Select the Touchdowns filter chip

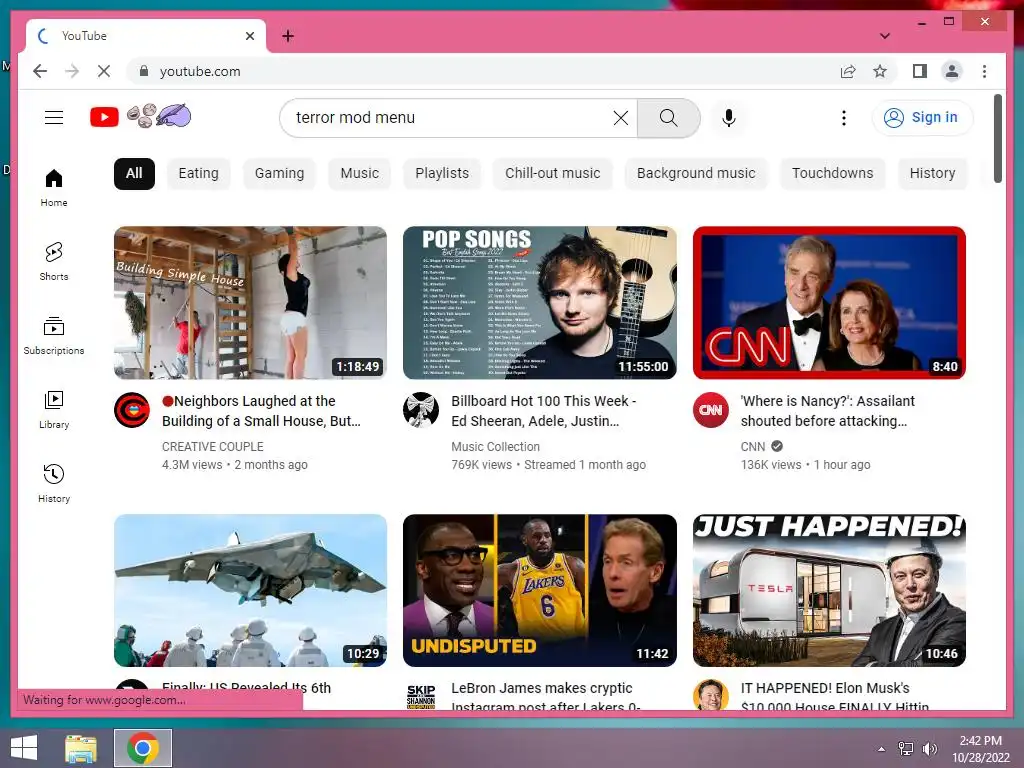point(833,174)
